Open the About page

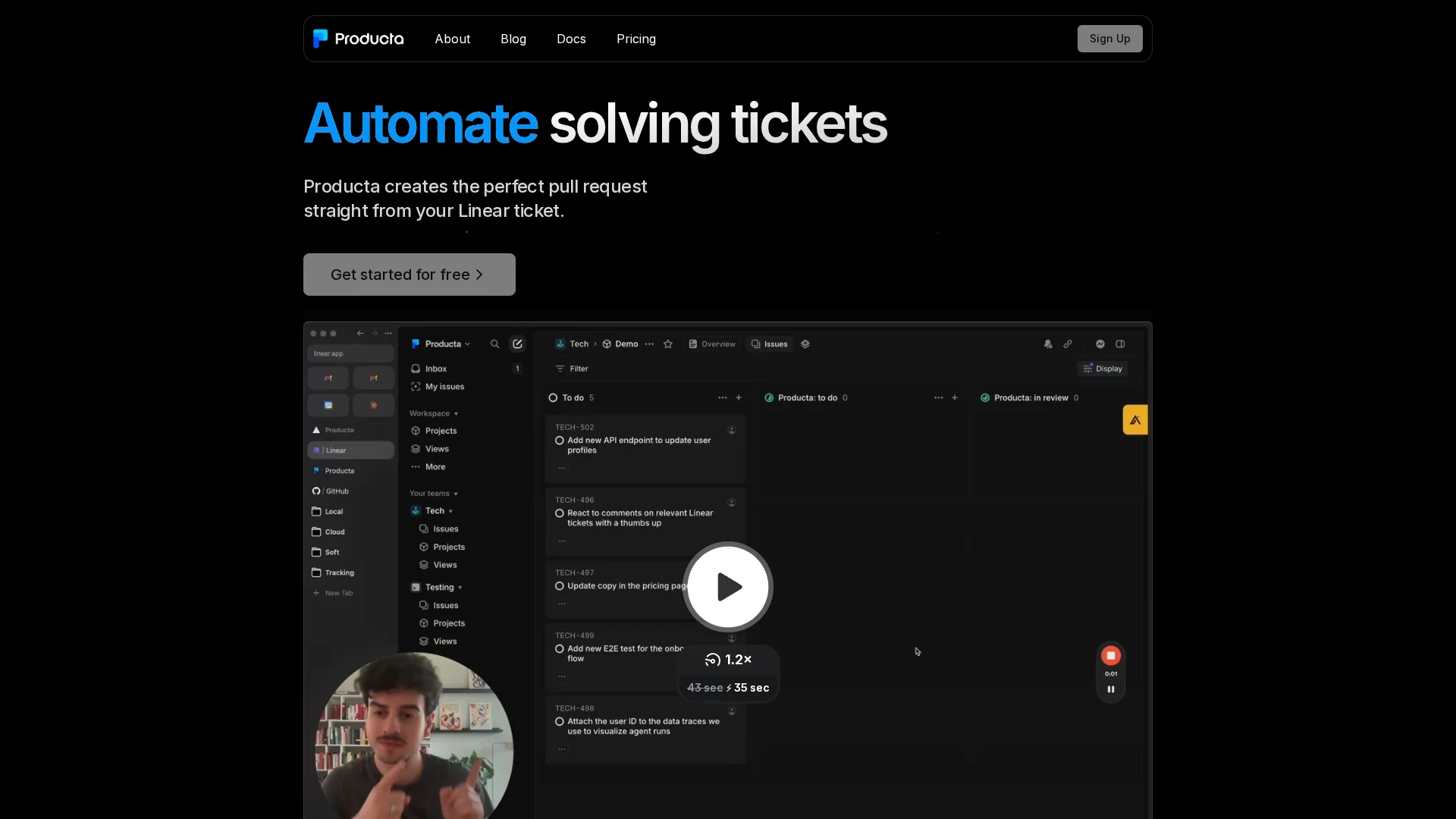point(453,39)
